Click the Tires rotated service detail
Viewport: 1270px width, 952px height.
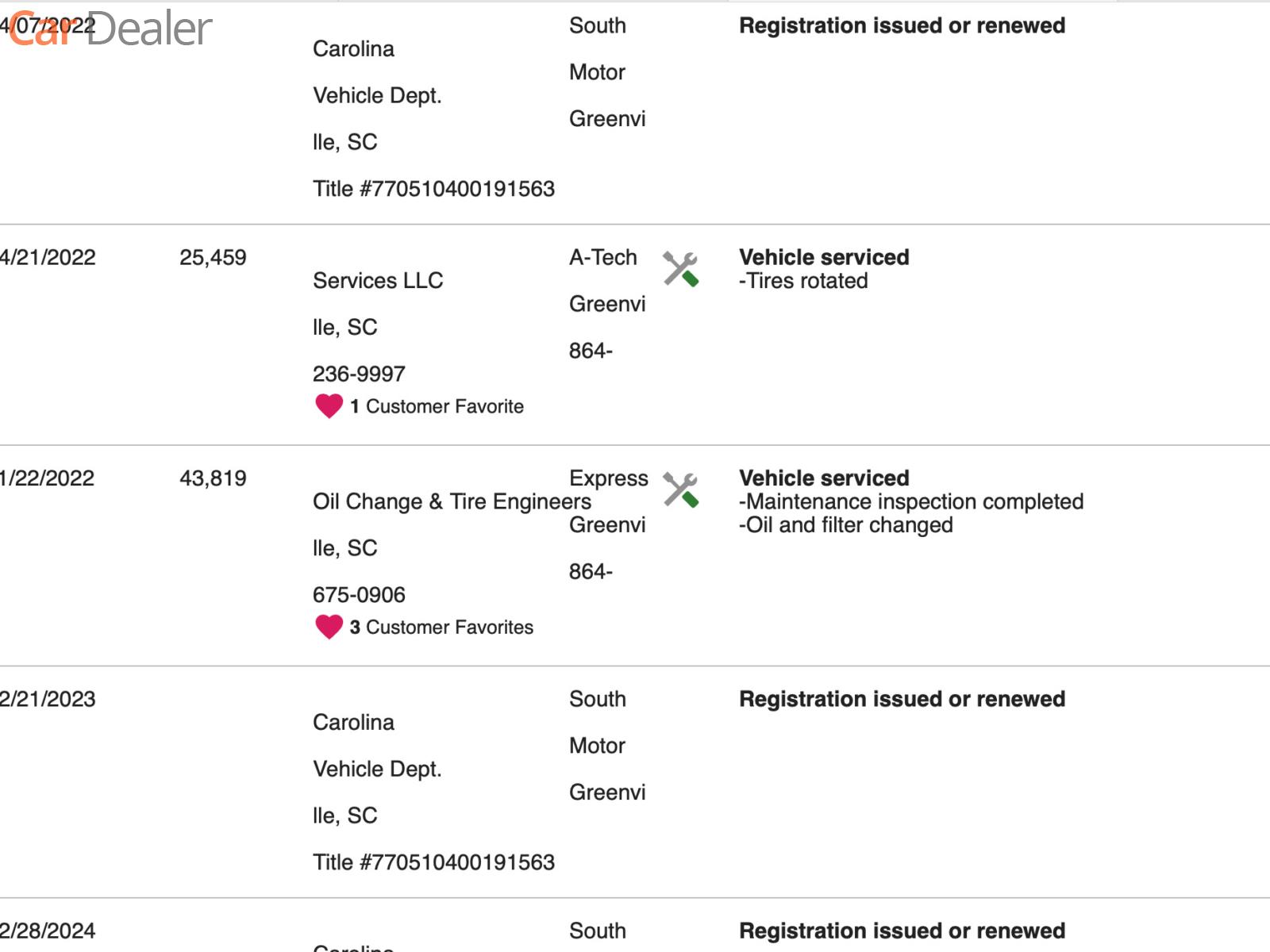click(x=803, y=281)
